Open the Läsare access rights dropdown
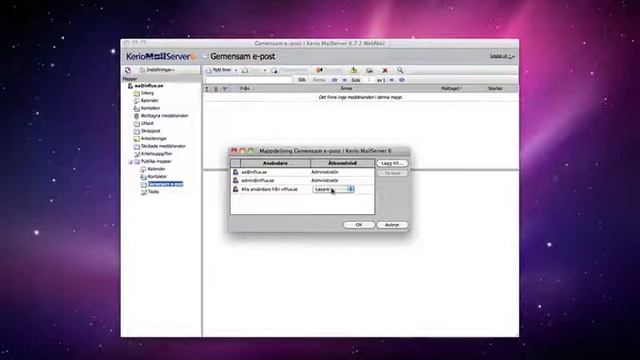This screenshot has height=360, width=640. point(333,189)
